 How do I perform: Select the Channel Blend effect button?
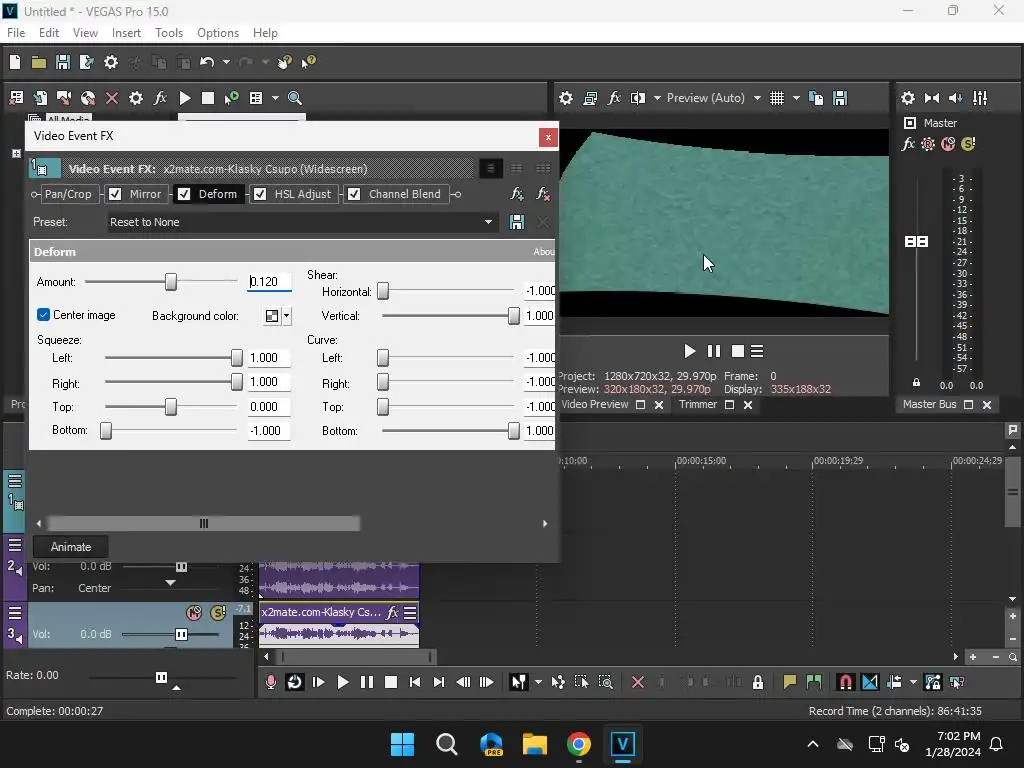404,194
